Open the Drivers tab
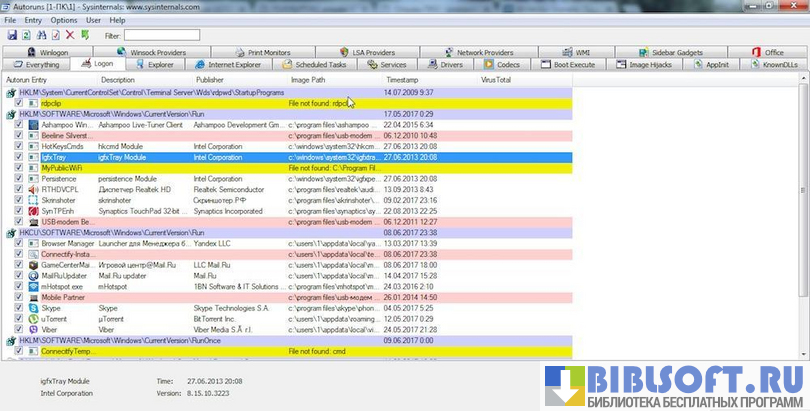Screen dimensions: 810x411 coord(445,64)
